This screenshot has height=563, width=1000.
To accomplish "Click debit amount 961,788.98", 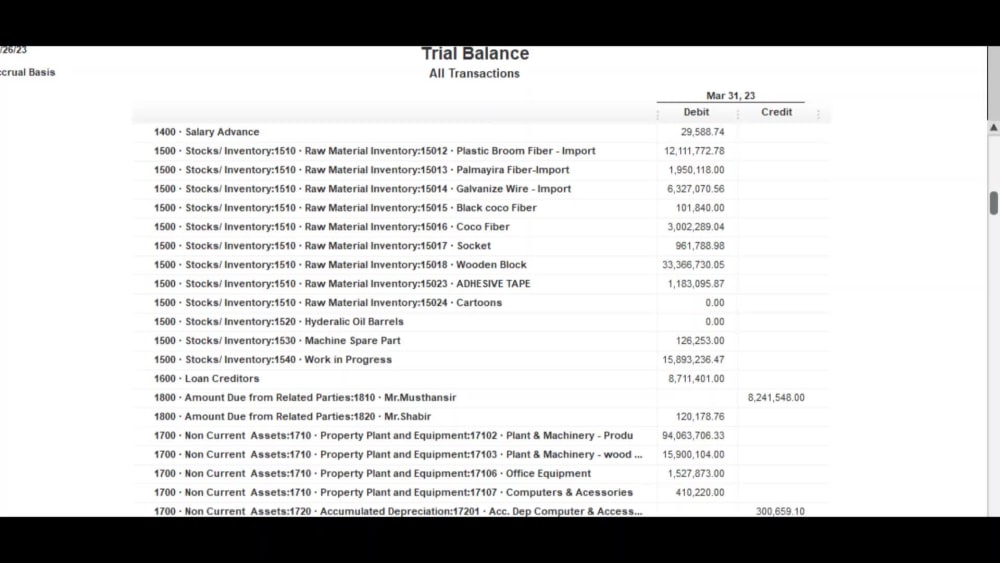I will [700, 246].
